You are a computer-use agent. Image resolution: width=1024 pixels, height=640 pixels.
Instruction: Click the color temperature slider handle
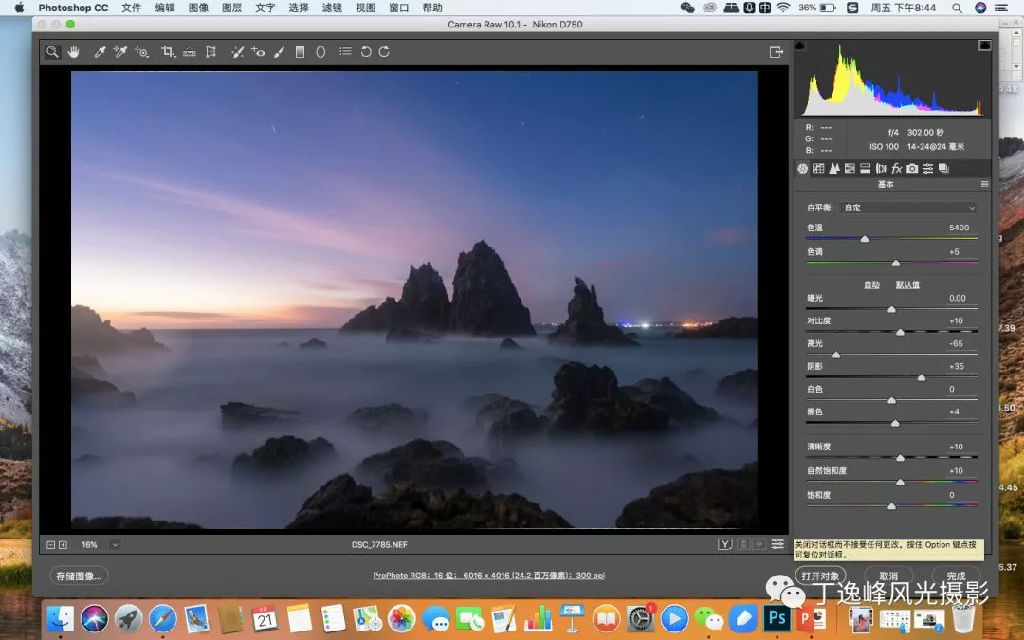[x=865, y=239]
